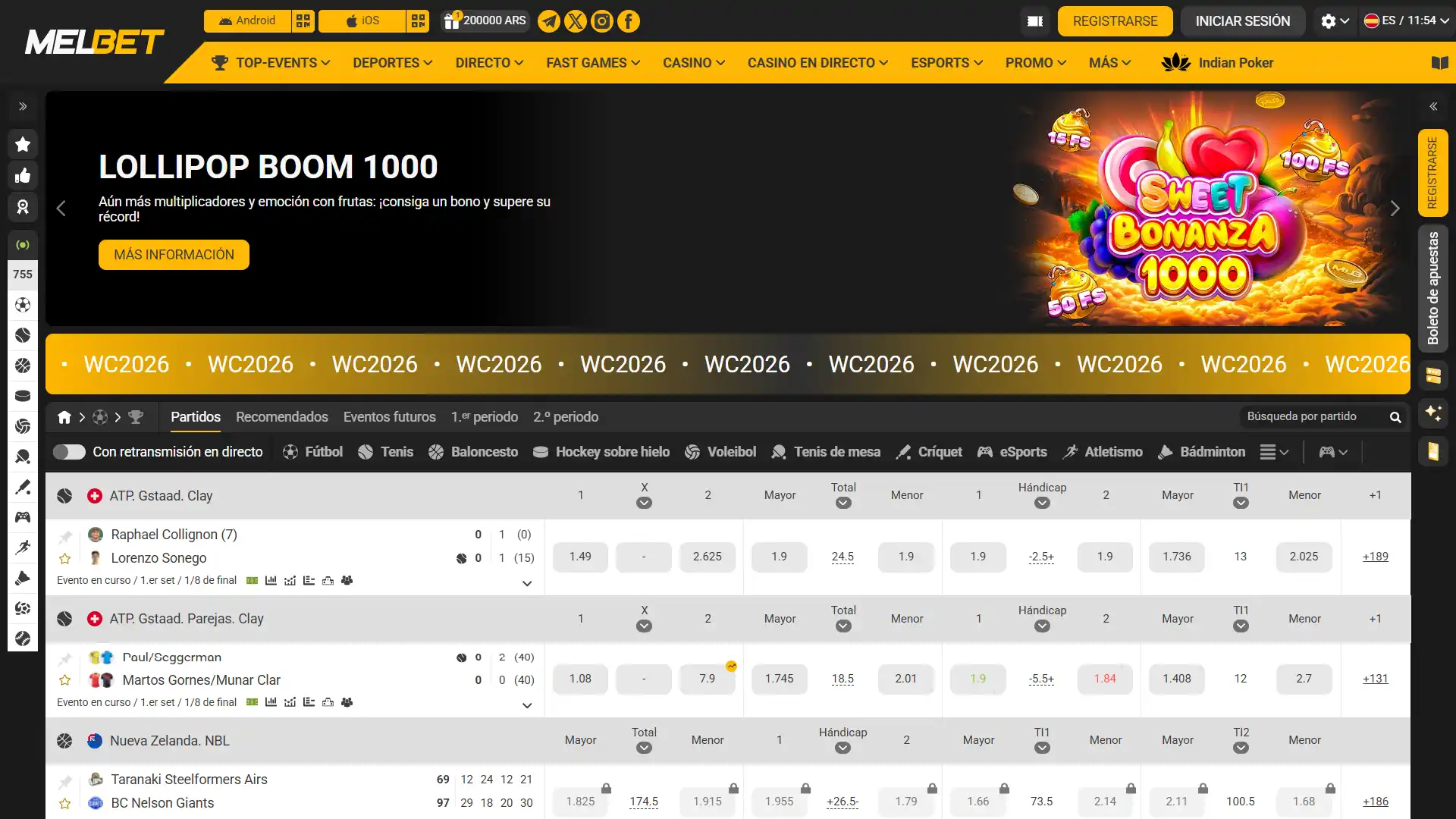Click MÁS INFORMACIÓN banner button

coord(174,255)
